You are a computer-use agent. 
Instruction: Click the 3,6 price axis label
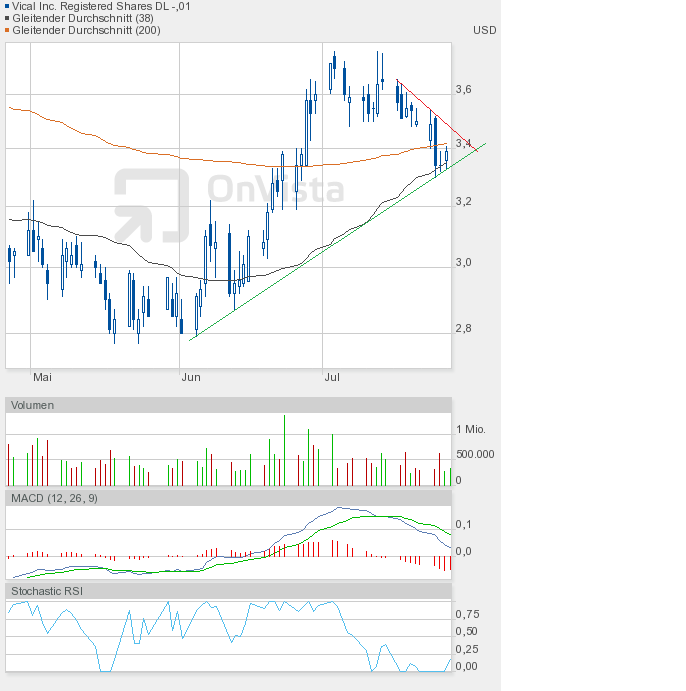463,90
